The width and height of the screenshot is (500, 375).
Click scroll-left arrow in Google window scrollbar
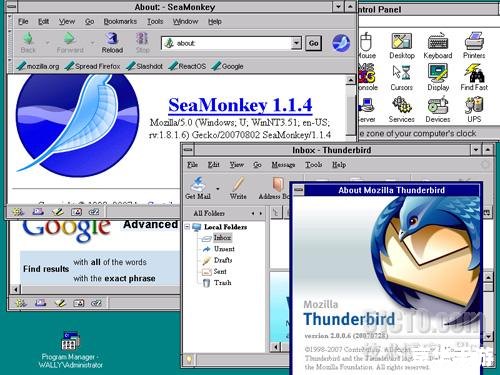click(x=15, y=289)
